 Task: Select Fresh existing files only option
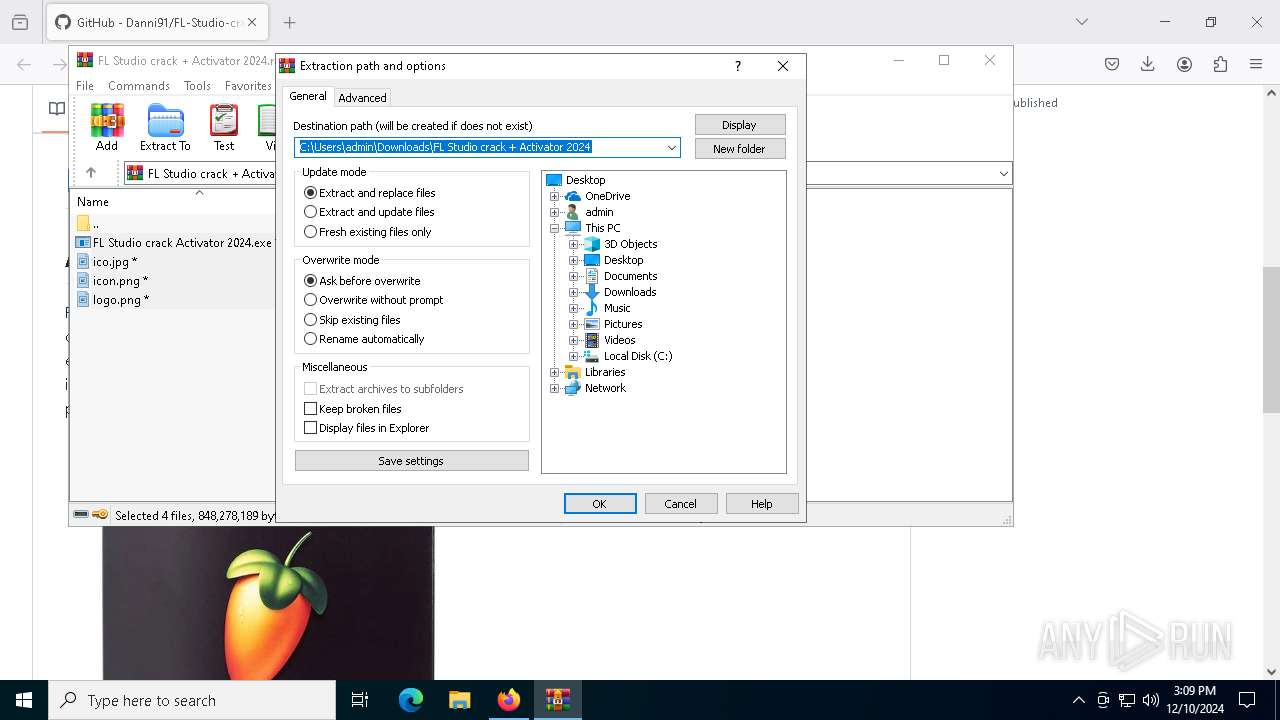368,232
